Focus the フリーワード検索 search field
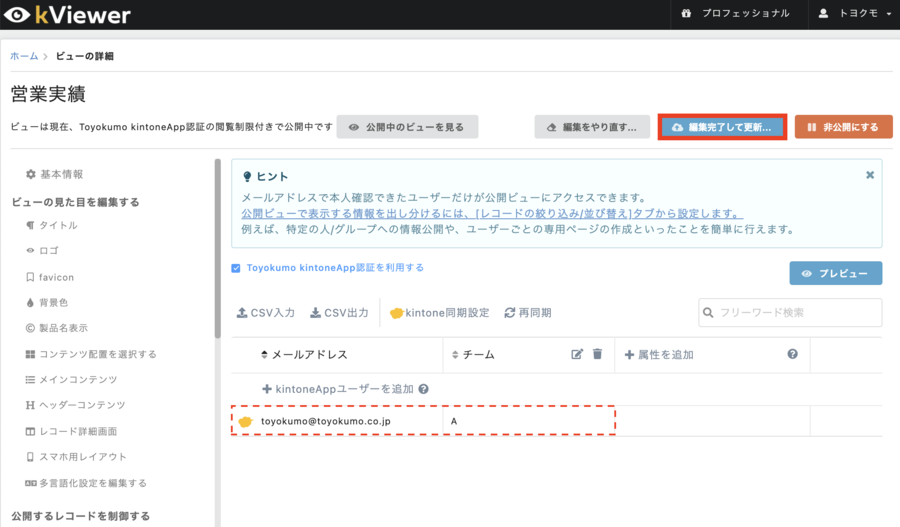Viewport: 900px width, 527px height. (x=790, y=312)
